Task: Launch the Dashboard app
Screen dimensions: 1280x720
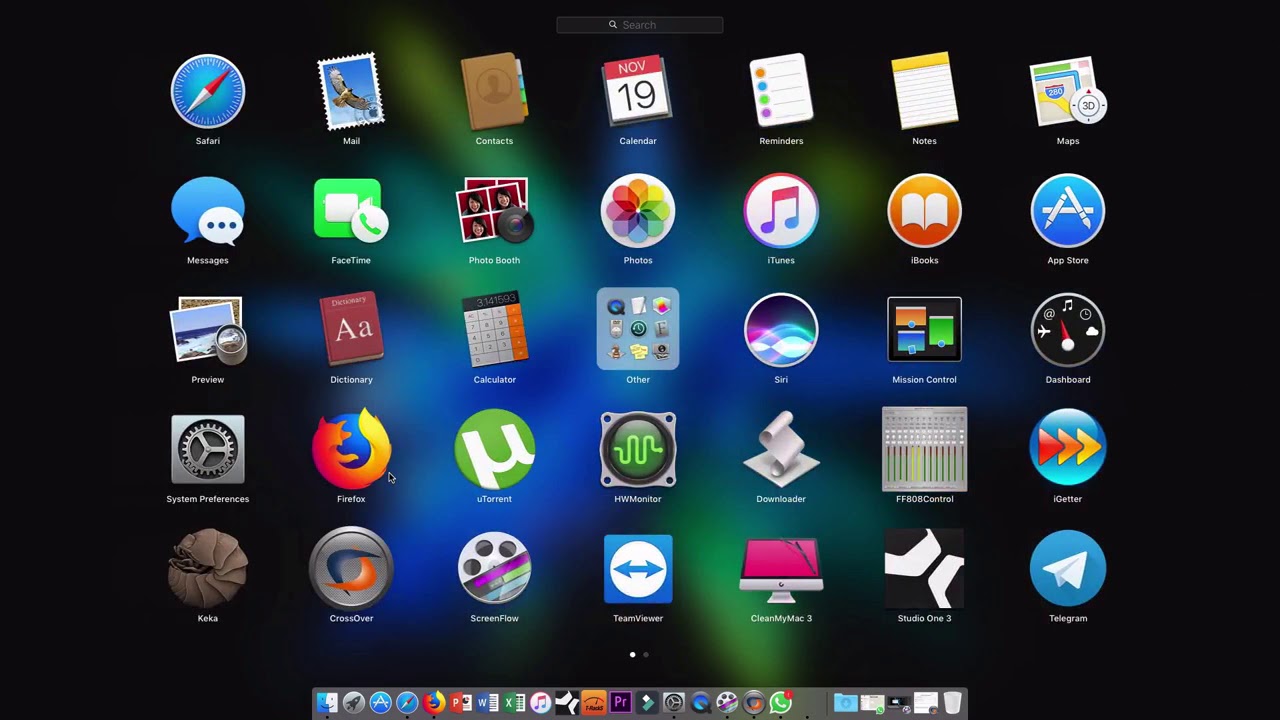Action: click(x=1068, y=330)
